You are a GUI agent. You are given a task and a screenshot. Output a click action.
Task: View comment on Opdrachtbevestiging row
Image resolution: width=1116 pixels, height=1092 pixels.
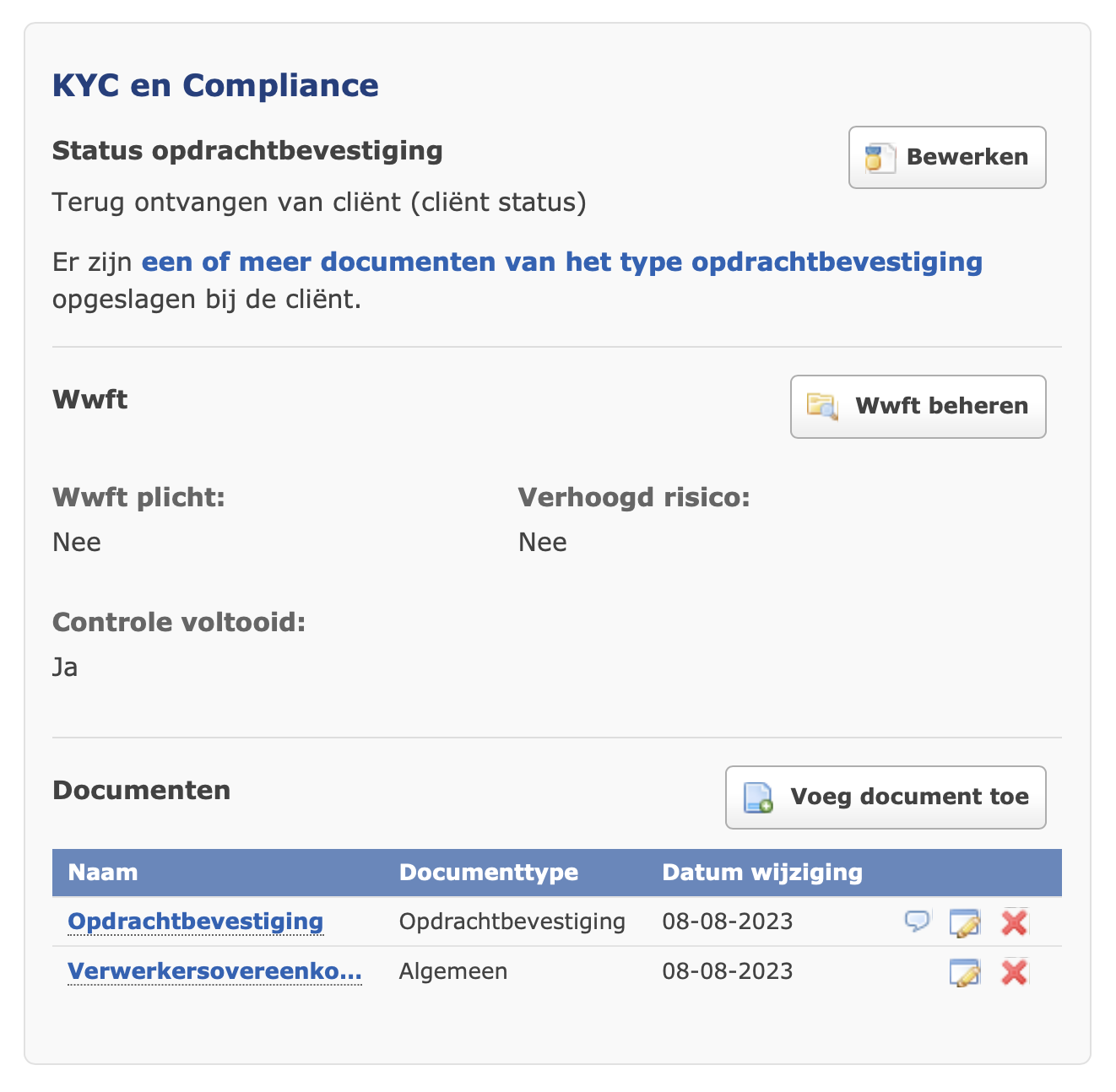(x=917, y=922)
